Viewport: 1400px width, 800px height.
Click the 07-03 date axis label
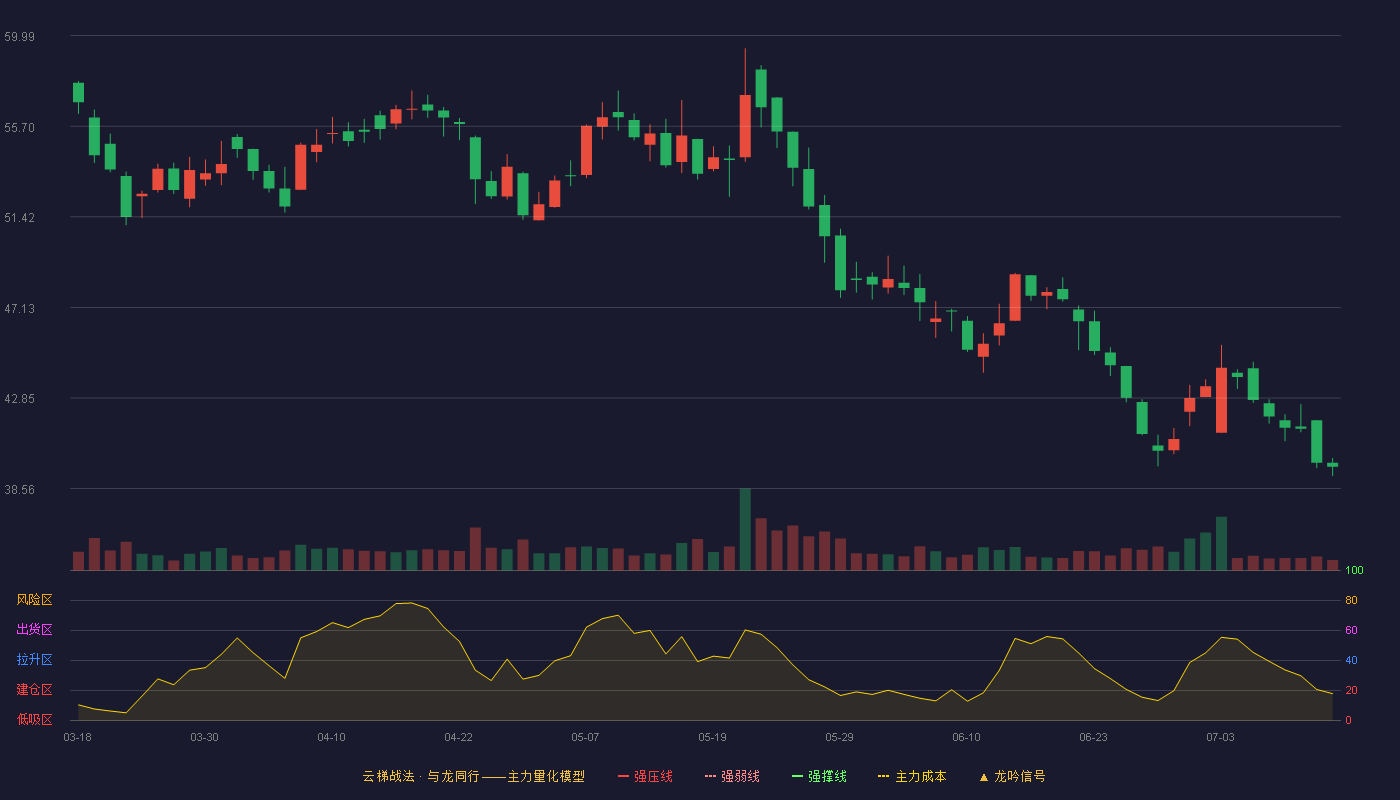click(1220, 737)
